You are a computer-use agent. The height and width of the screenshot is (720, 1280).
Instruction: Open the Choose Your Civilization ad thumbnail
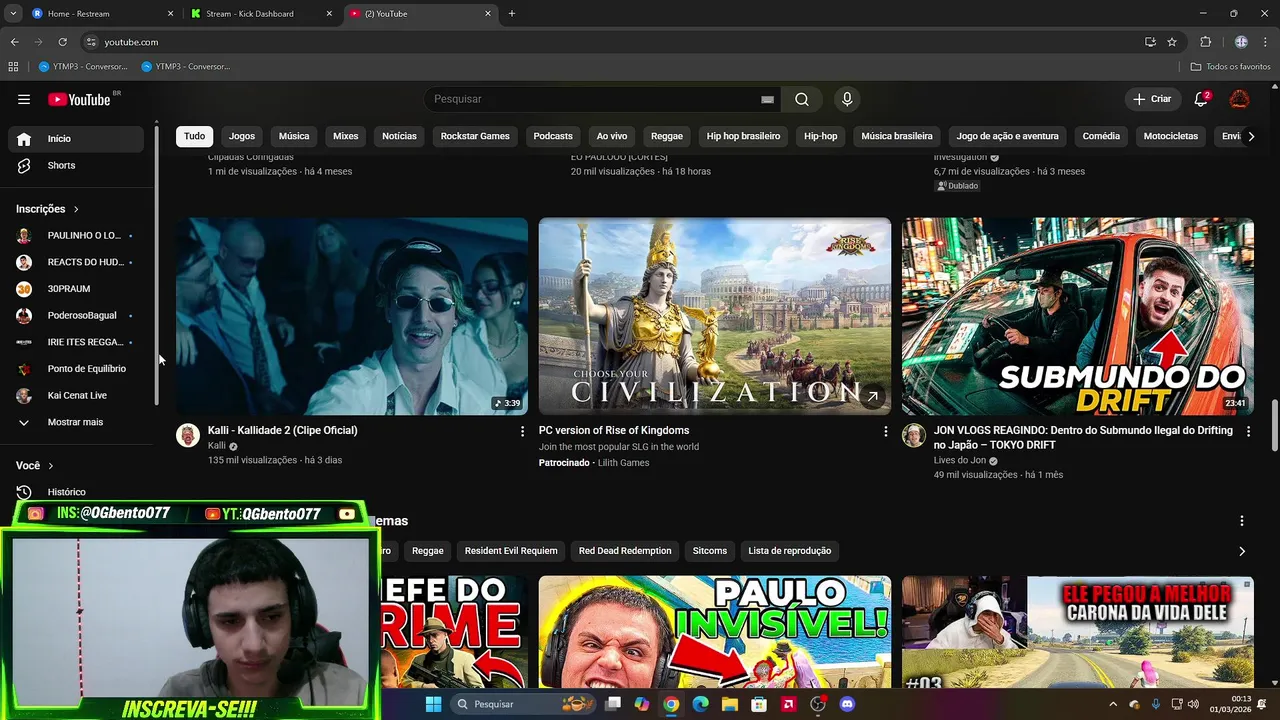(715, 316)
